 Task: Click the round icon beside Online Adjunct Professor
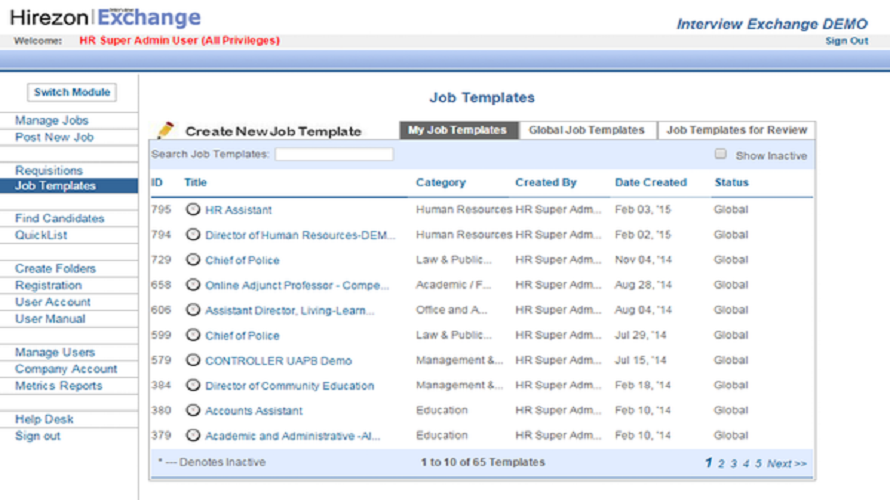point(193,284)
